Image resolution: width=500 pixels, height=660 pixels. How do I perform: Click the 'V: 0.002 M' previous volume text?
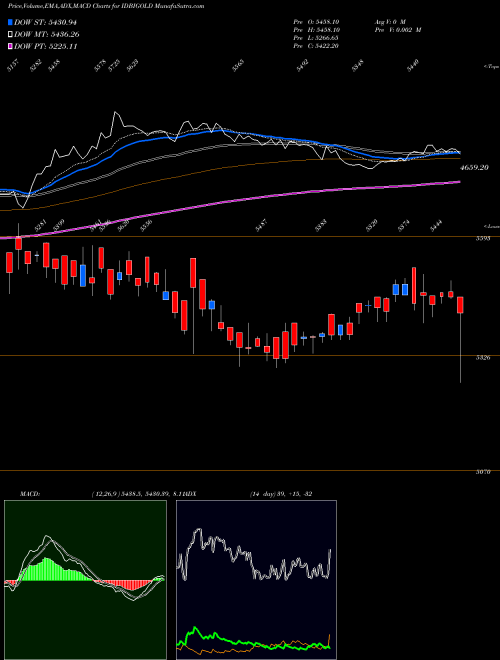(x=406, y=30)
